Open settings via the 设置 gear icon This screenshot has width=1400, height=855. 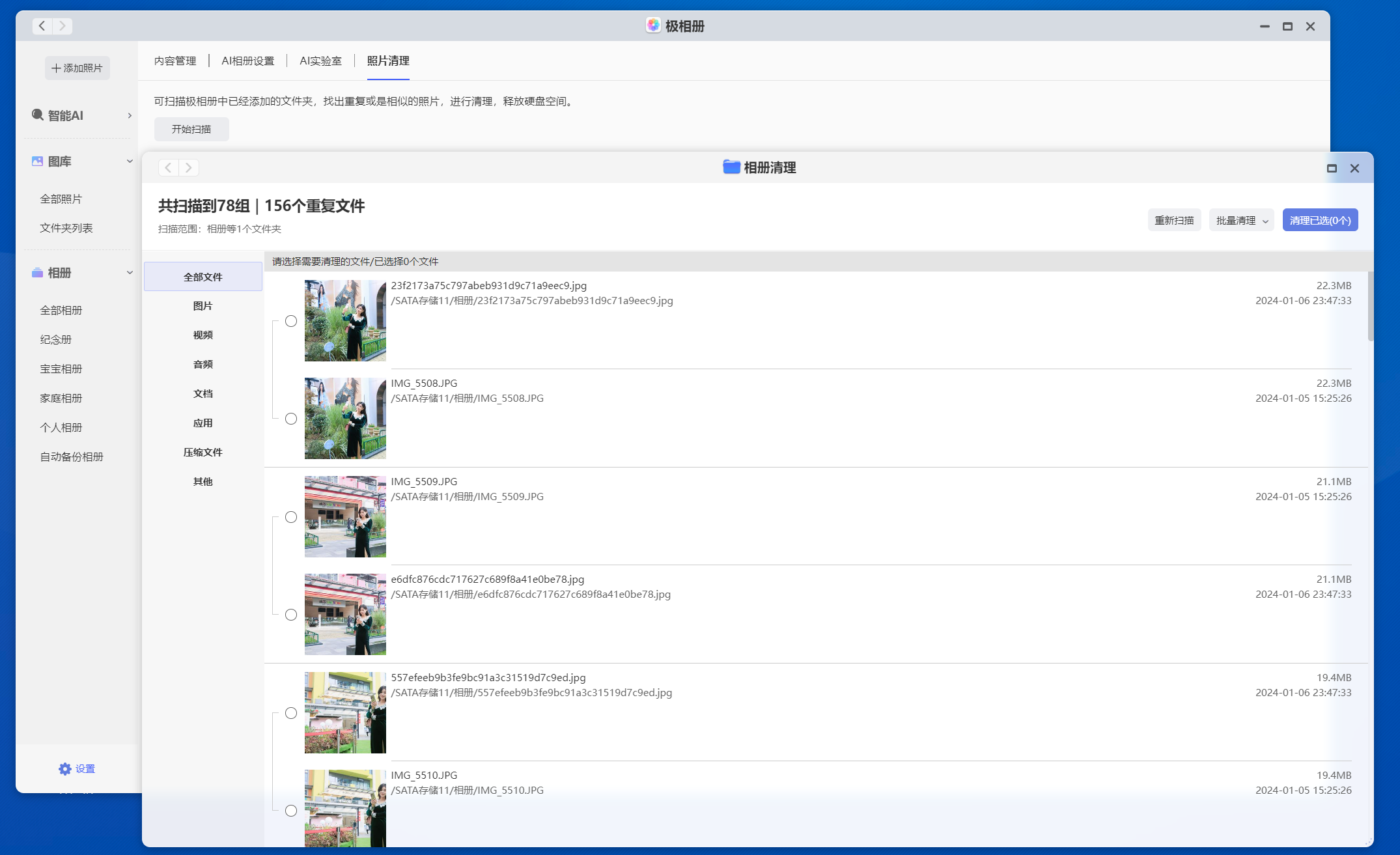64,768
